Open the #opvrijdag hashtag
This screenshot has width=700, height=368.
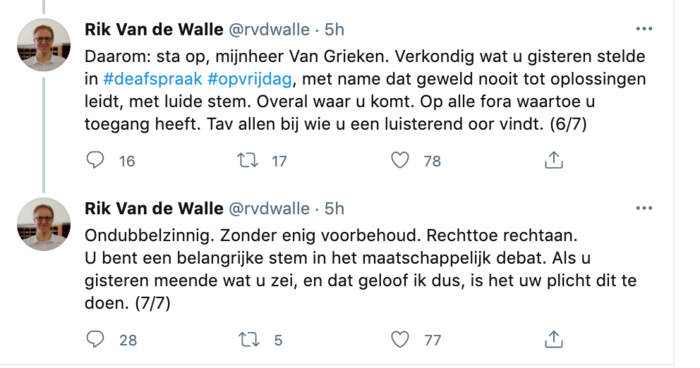tap(250, 79)
